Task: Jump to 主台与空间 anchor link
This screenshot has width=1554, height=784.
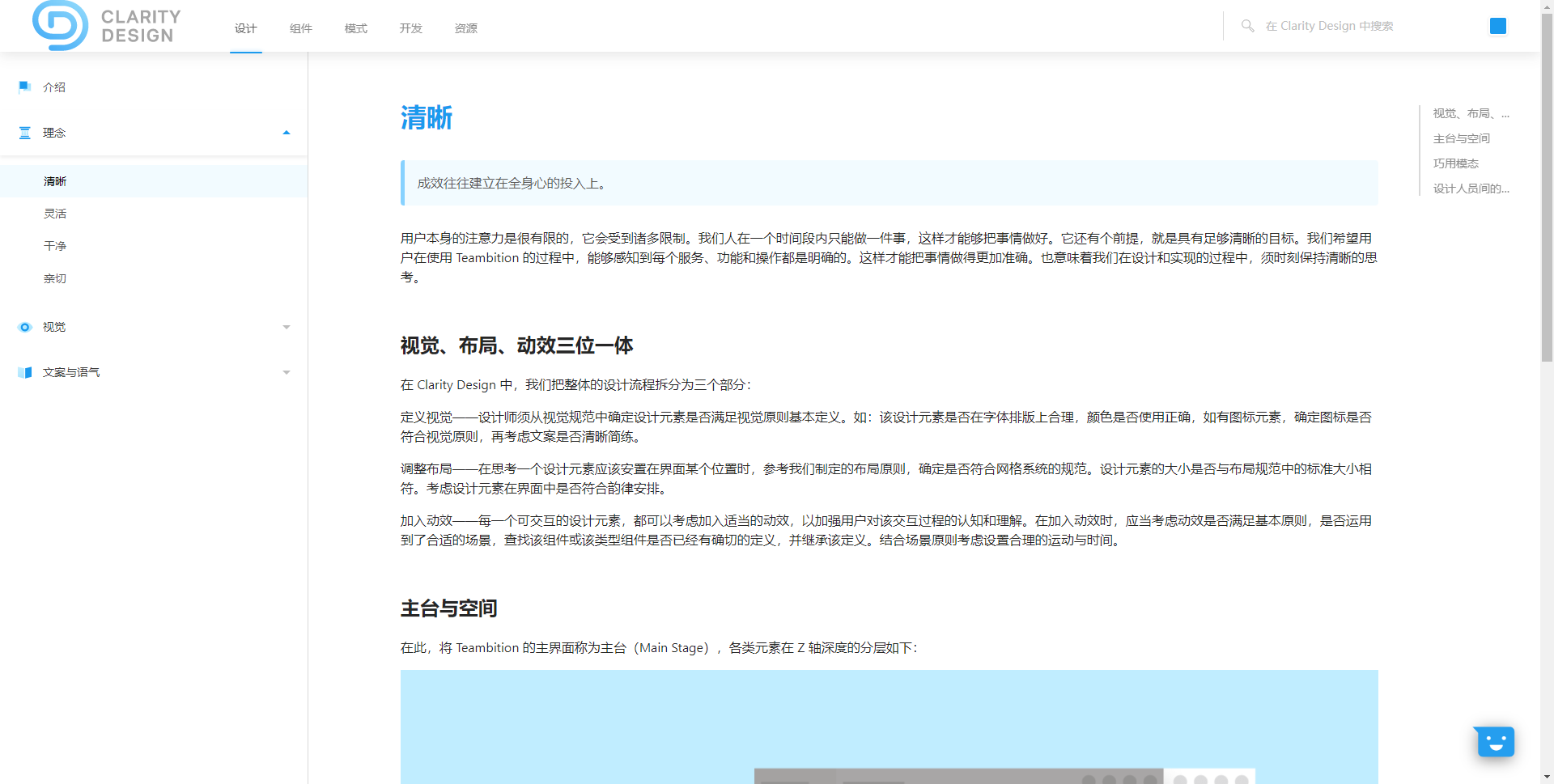Action: [x=1461, y=138]
